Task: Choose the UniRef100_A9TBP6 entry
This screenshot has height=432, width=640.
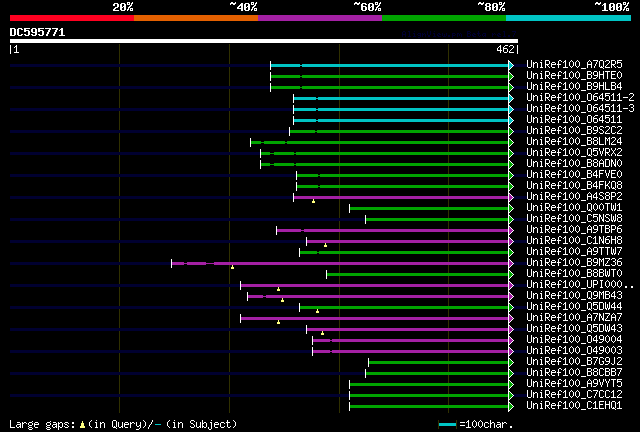Action: pyautogui.click(x=574, y=230)
